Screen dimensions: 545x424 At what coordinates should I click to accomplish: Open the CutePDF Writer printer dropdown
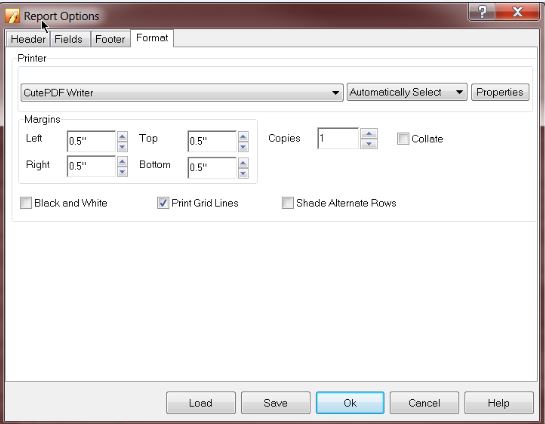point(182,92)
